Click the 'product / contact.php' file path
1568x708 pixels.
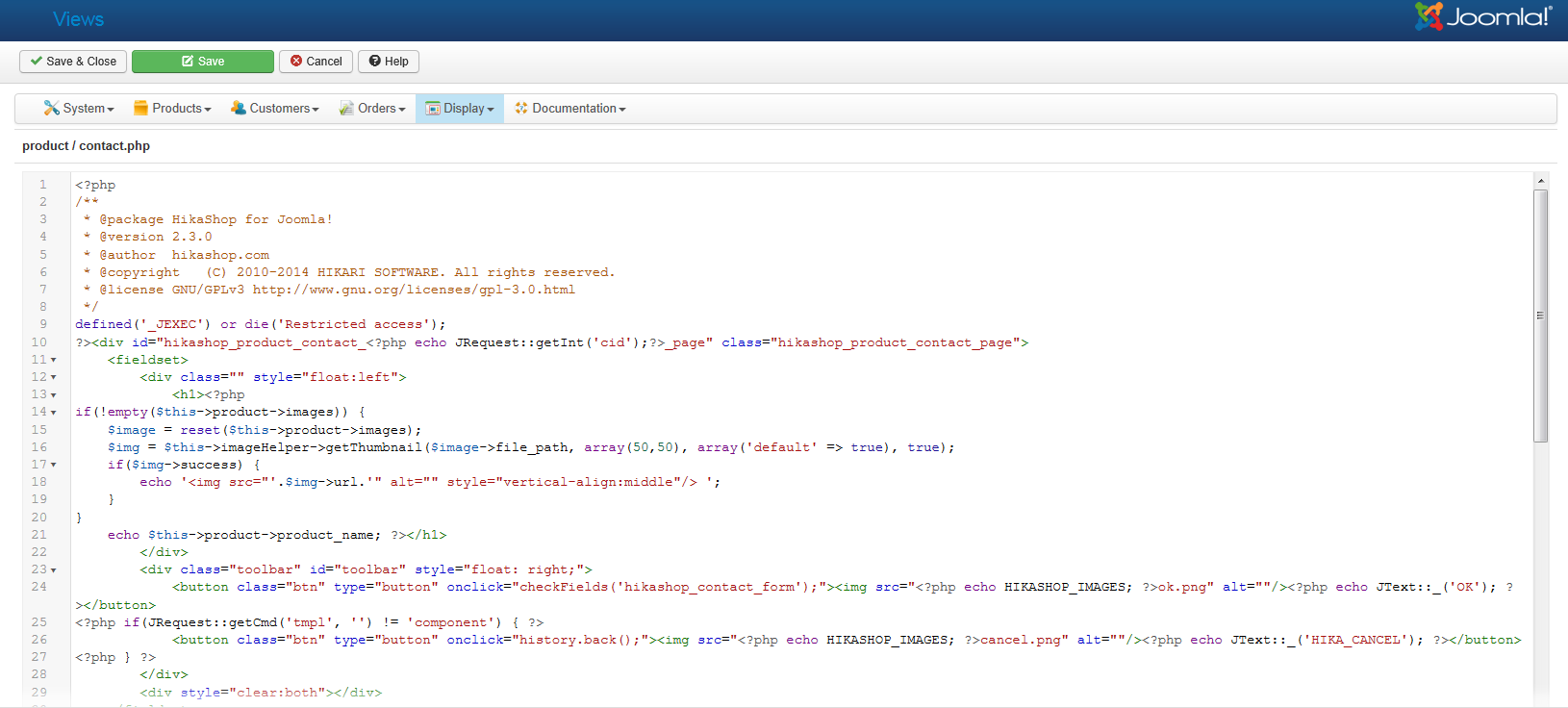coord(87,146)
